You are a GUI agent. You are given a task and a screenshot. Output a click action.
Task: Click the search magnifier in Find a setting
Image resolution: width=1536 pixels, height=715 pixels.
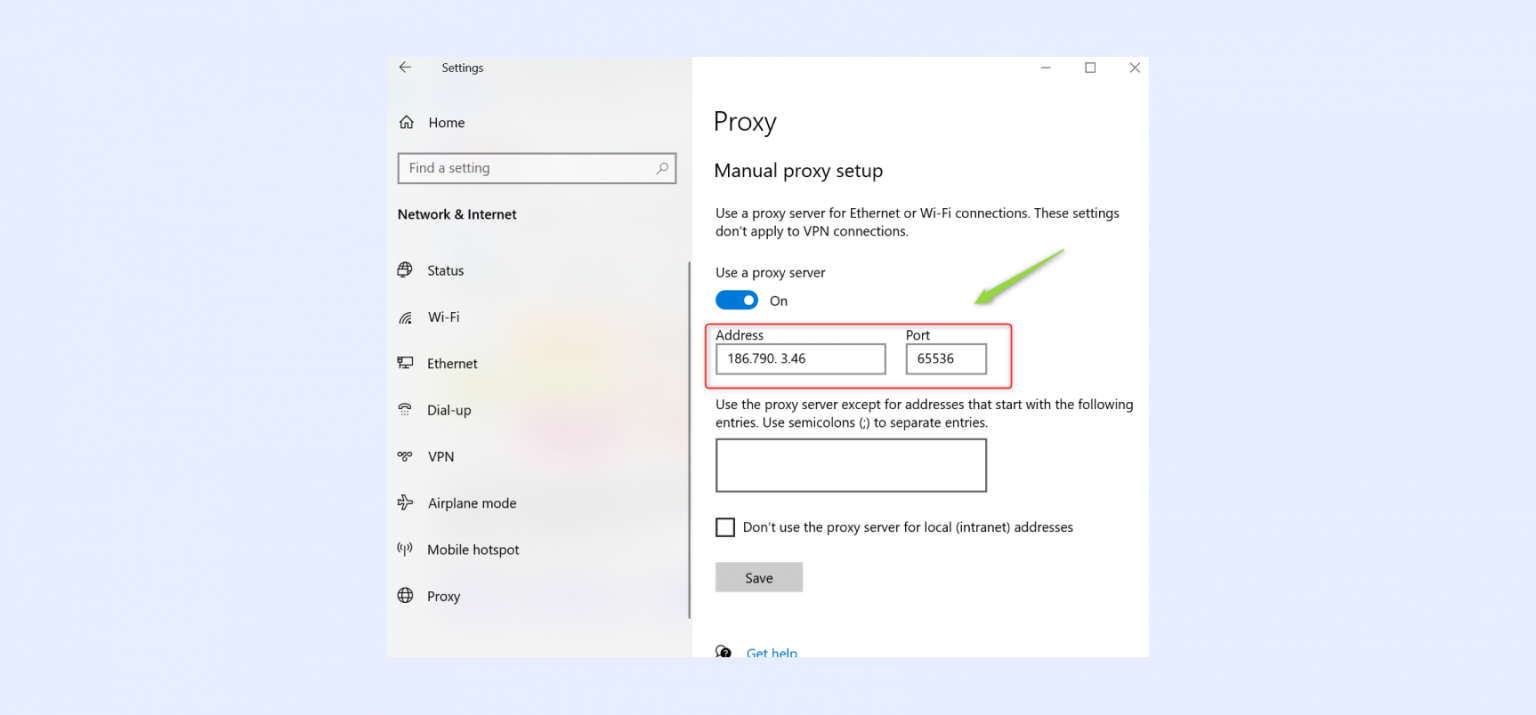pyautogui.click(x=662, y=168)
